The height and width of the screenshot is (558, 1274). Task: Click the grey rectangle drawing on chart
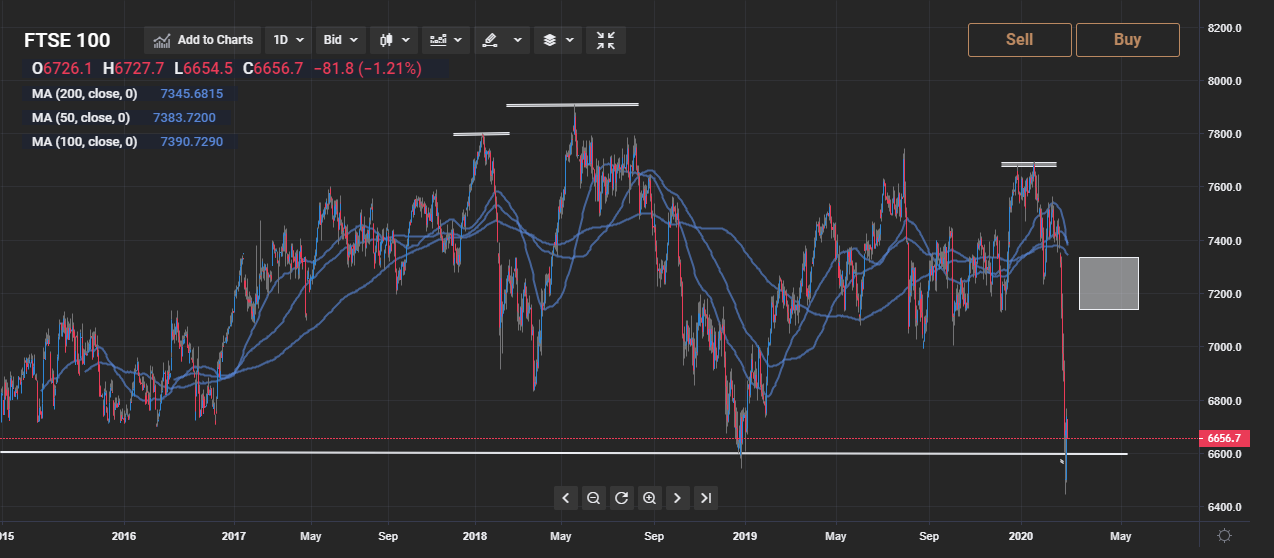(x=1108, y=283)
